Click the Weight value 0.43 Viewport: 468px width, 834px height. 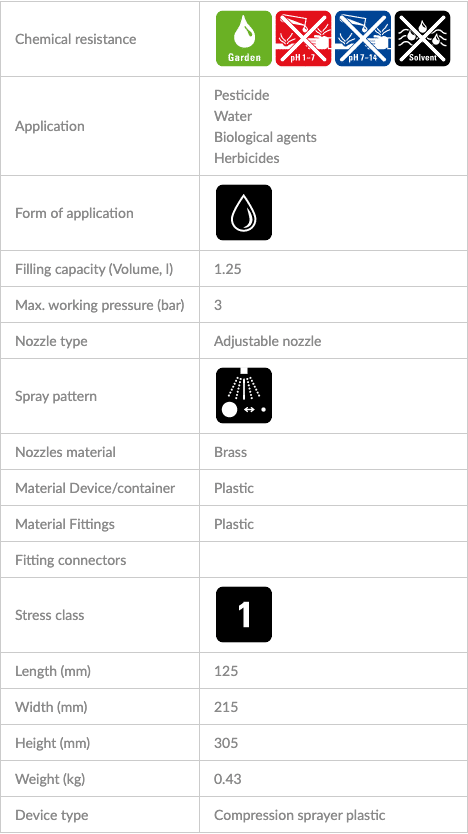click(228, 779)
